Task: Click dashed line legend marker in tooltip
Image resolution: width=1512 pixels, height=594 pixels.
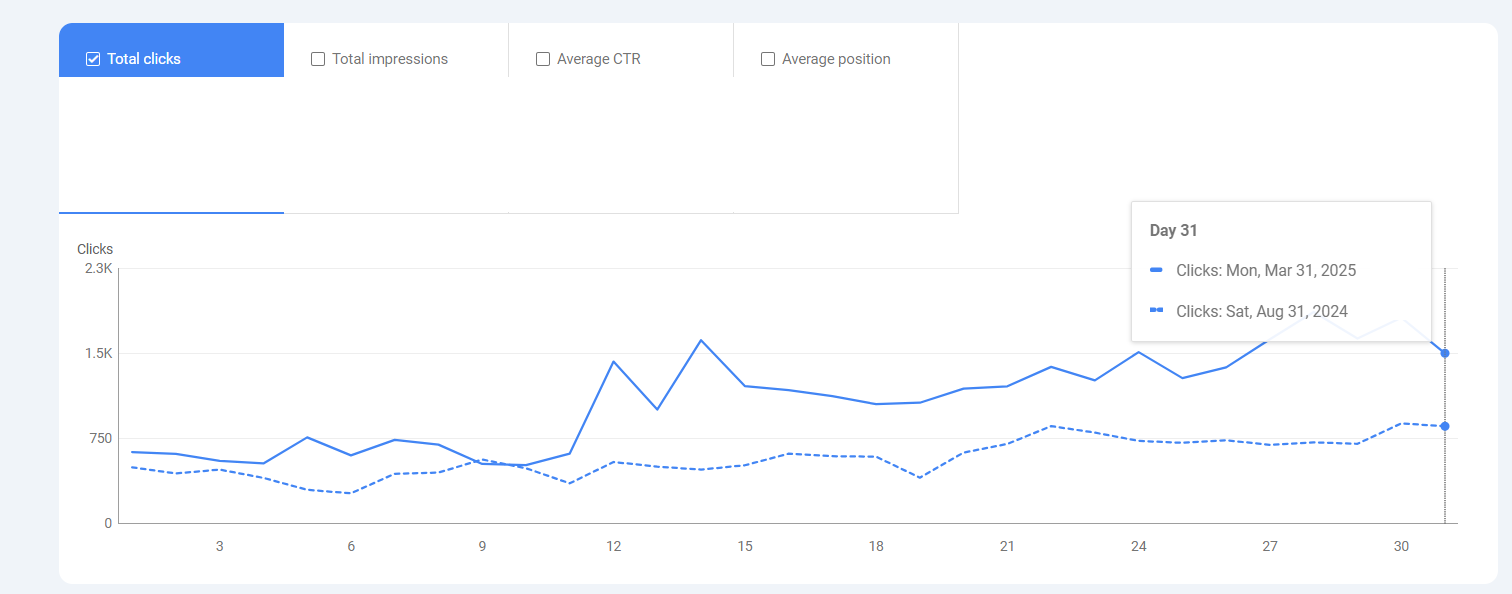Action: (1156, 311)
